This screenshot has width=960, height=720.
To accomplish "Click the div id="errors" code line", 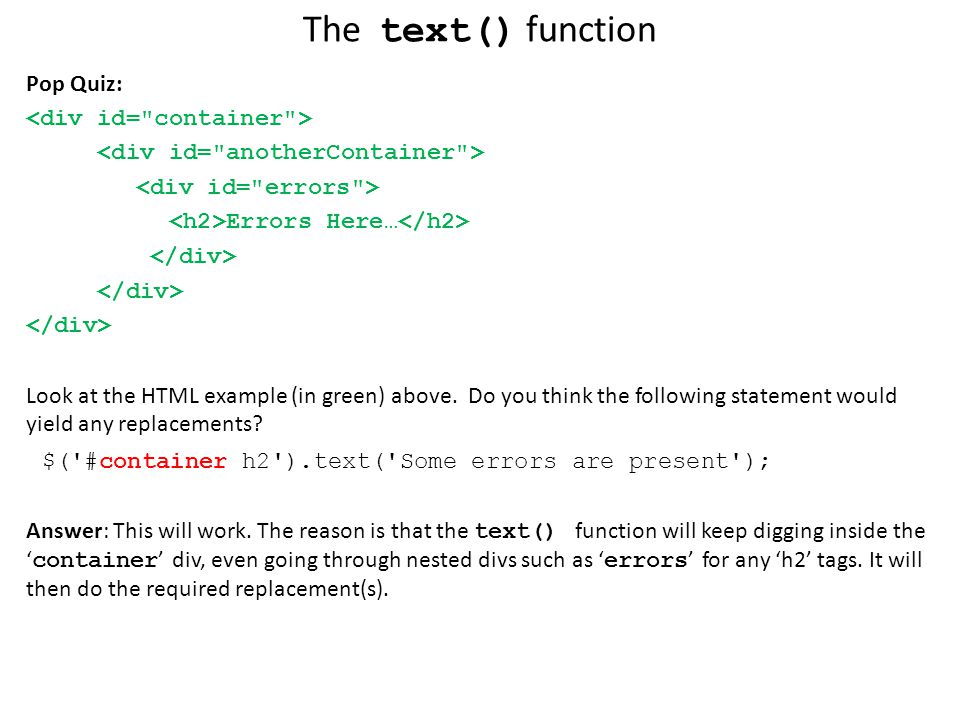I will (258, 187).
